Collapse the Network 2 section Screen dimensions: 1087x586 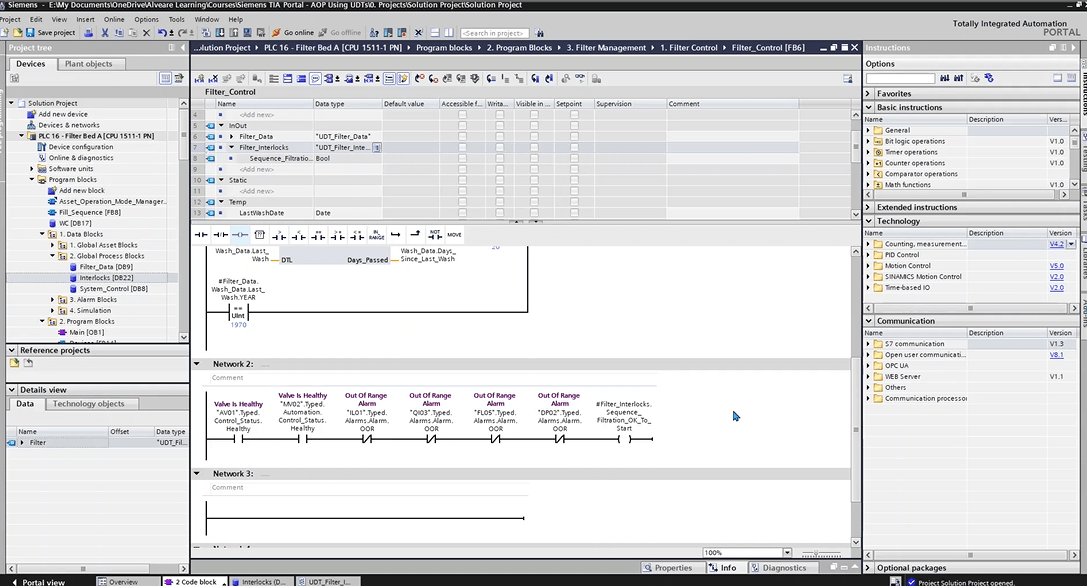pyautogui.click(x=197, y=364)
